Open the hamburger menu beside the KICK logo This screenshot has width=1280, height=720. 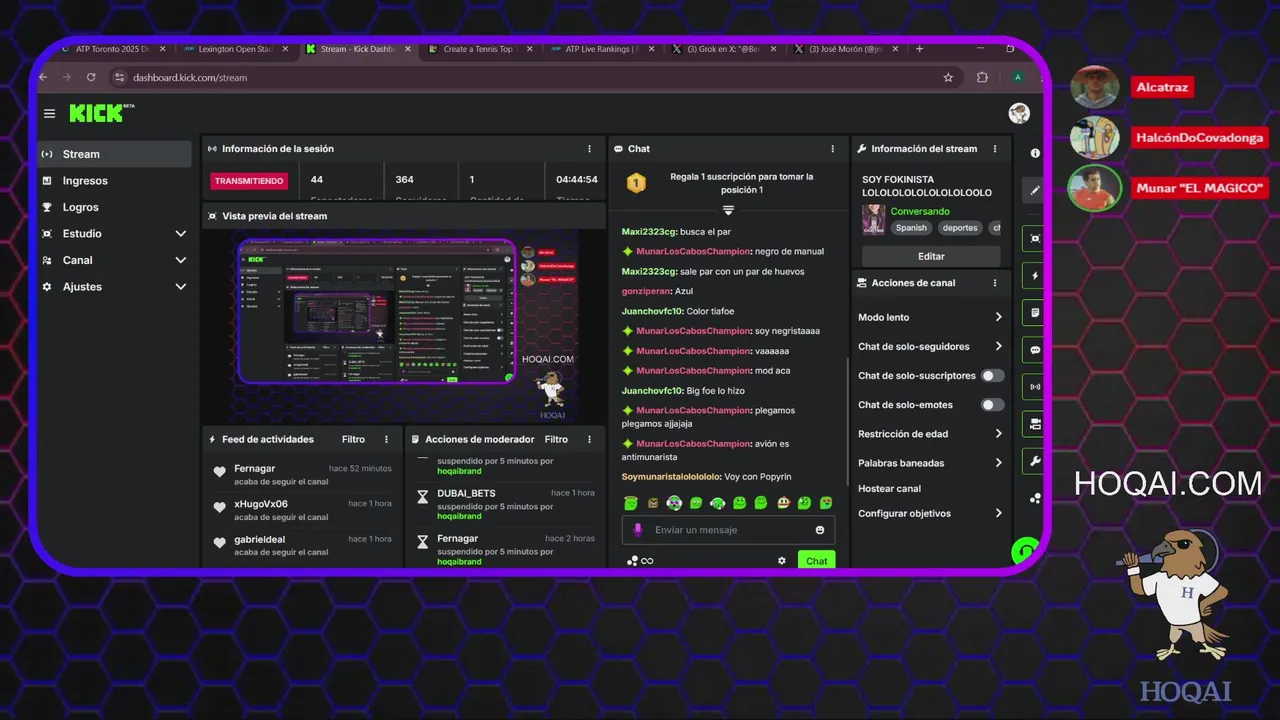coord(49,113)
